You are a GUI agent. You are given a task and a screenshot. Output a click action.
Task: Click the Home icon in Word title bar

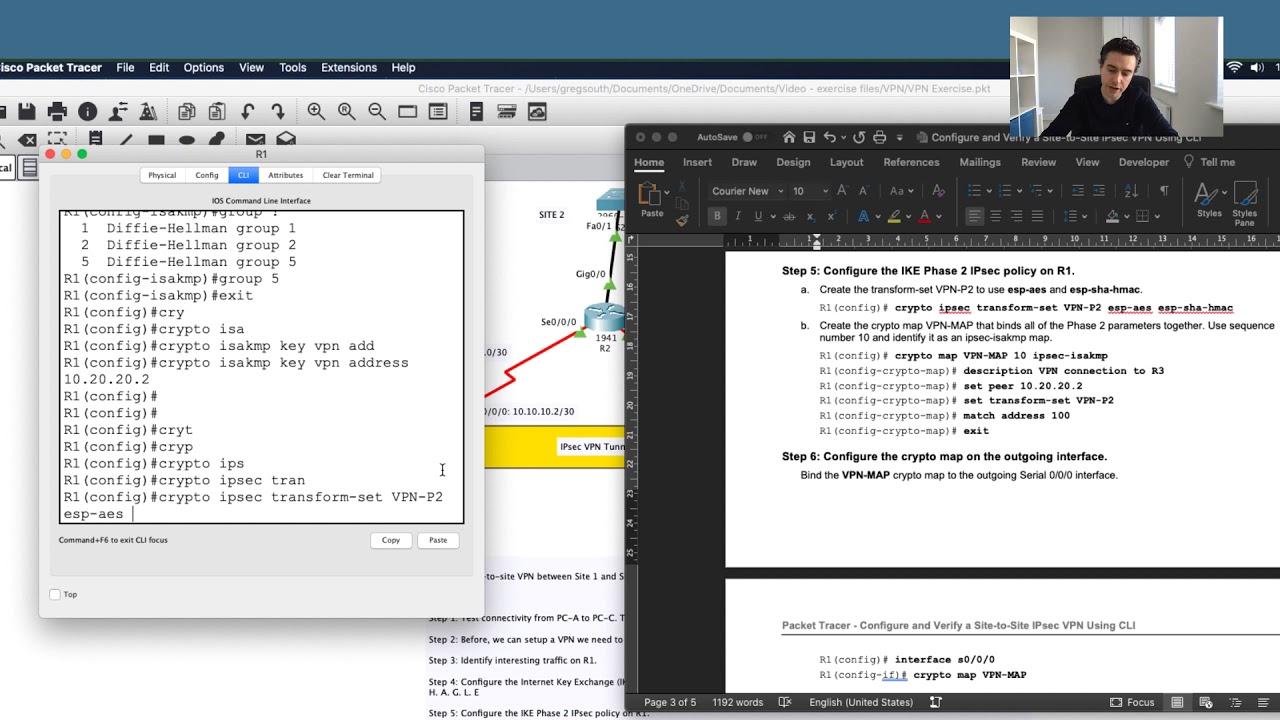[x=789, y=137]
